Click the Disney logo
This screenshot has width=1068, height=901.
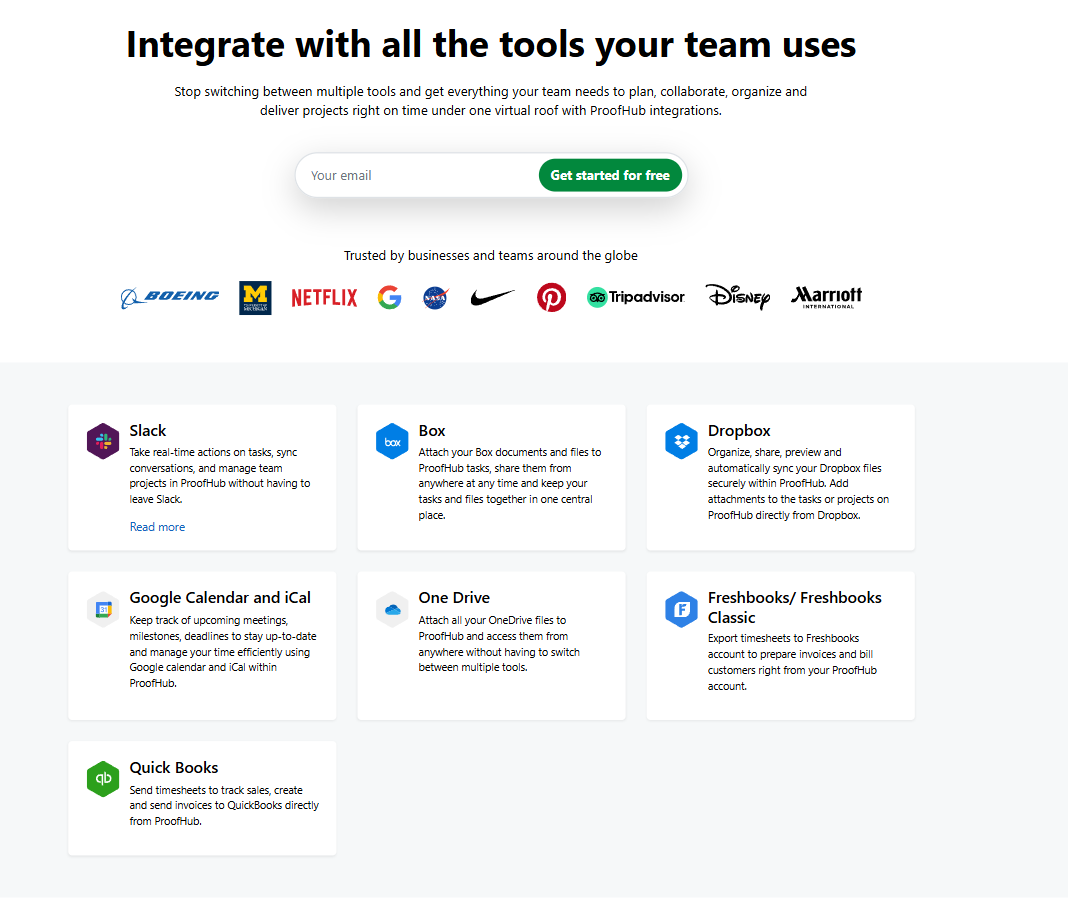click(738, 296)
